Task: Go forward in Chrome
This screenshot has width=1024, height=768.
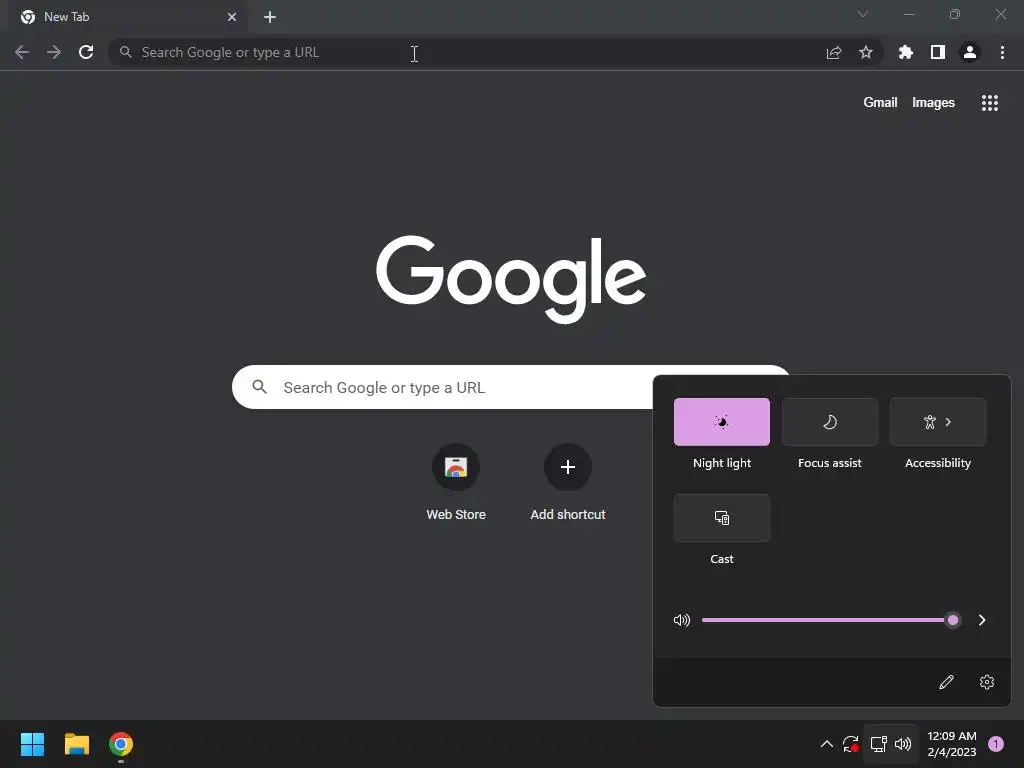Action: tap(54, 52)
